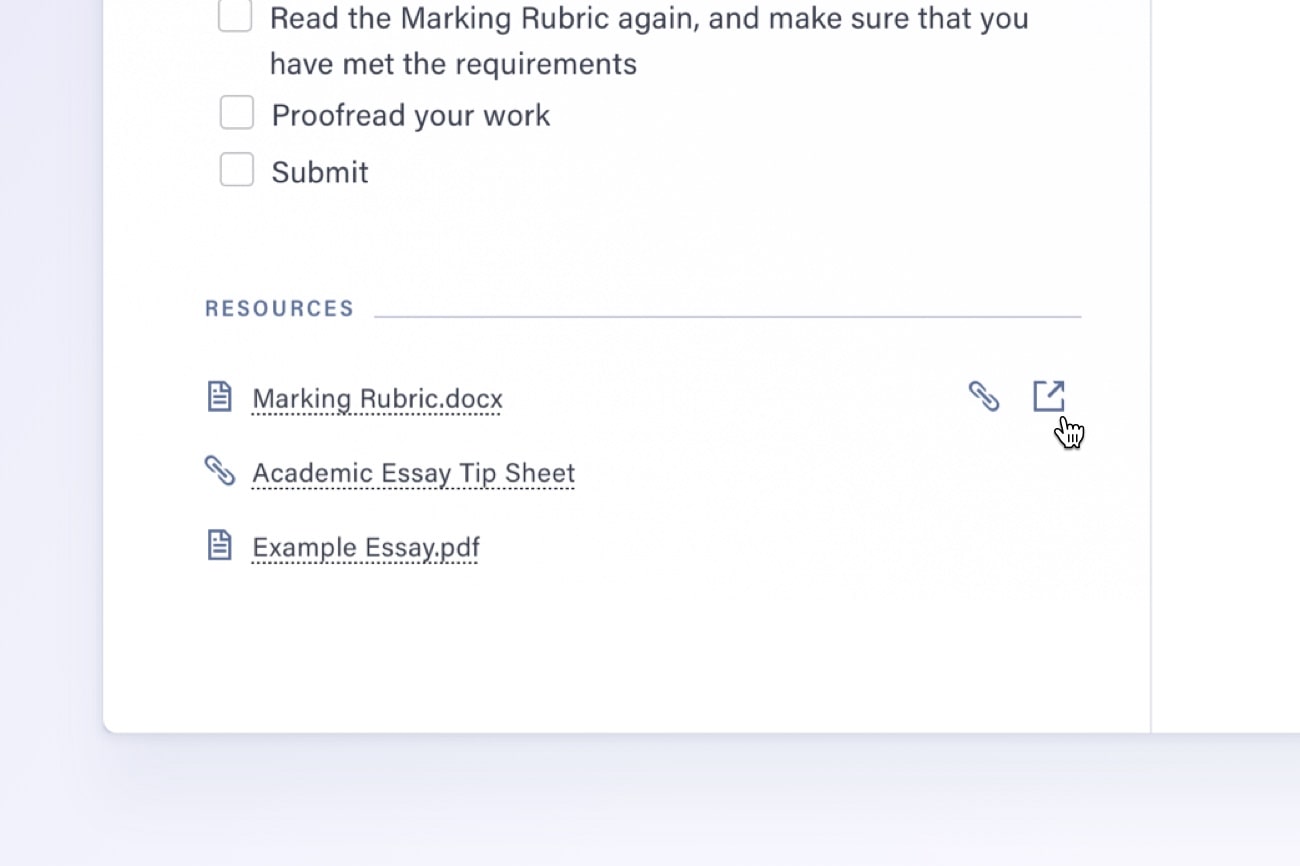Click the chain link icon beside Academic Essay Tip Sheet
Screen dimensions: 1300x866
pyautogui.click(x=219, y=470)
